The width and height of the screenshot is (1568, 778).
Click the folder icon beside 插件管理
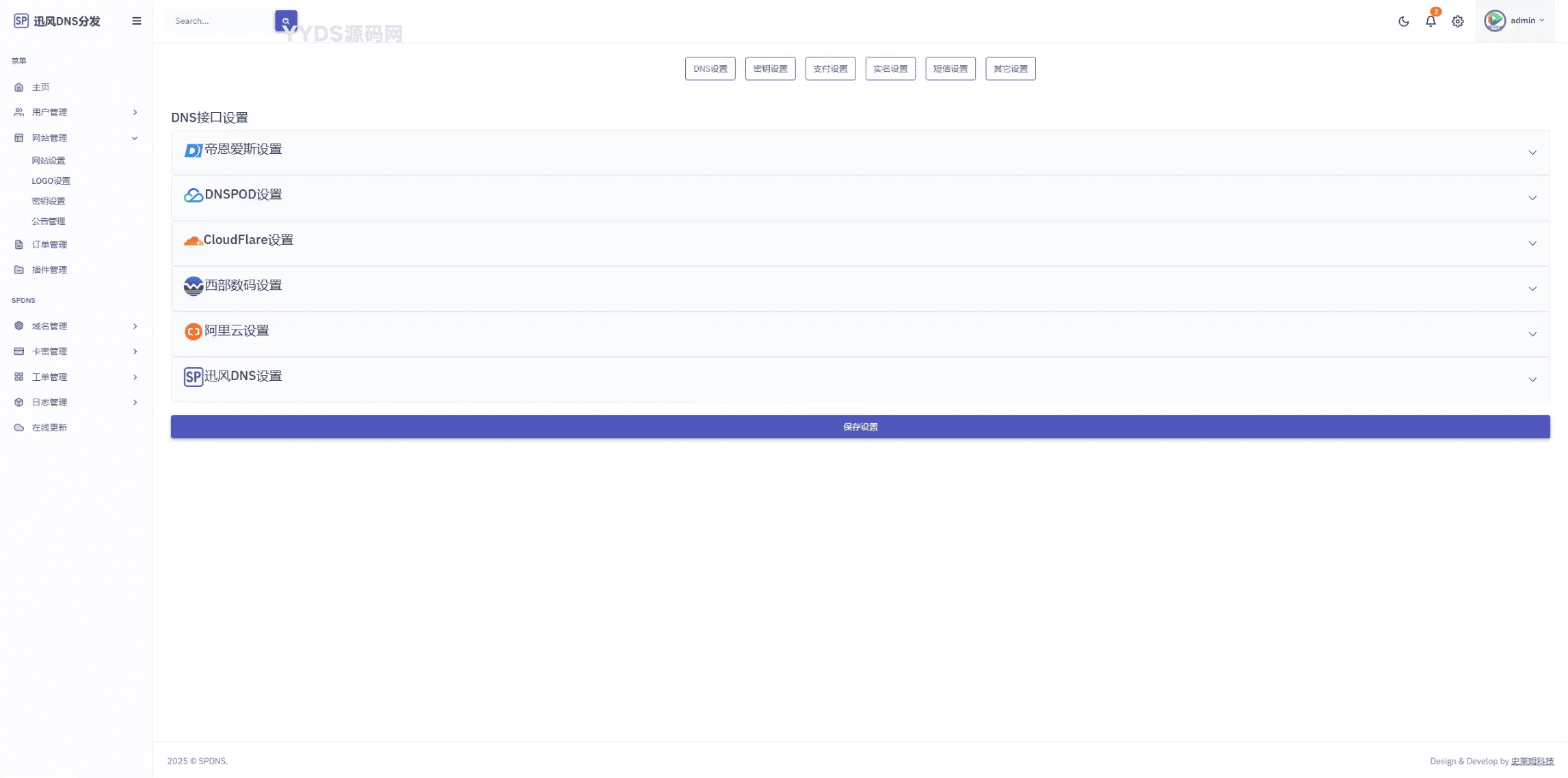(19, 270)
